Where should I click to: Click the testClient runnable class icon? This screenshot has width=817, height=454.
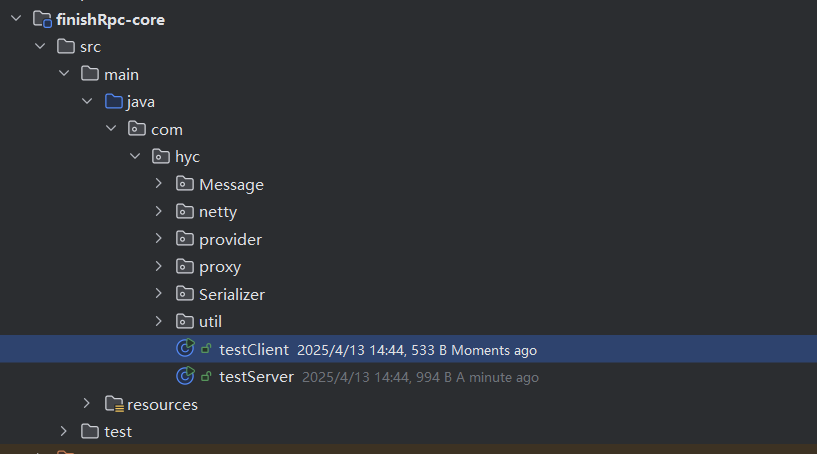click(x=185, y=348)
